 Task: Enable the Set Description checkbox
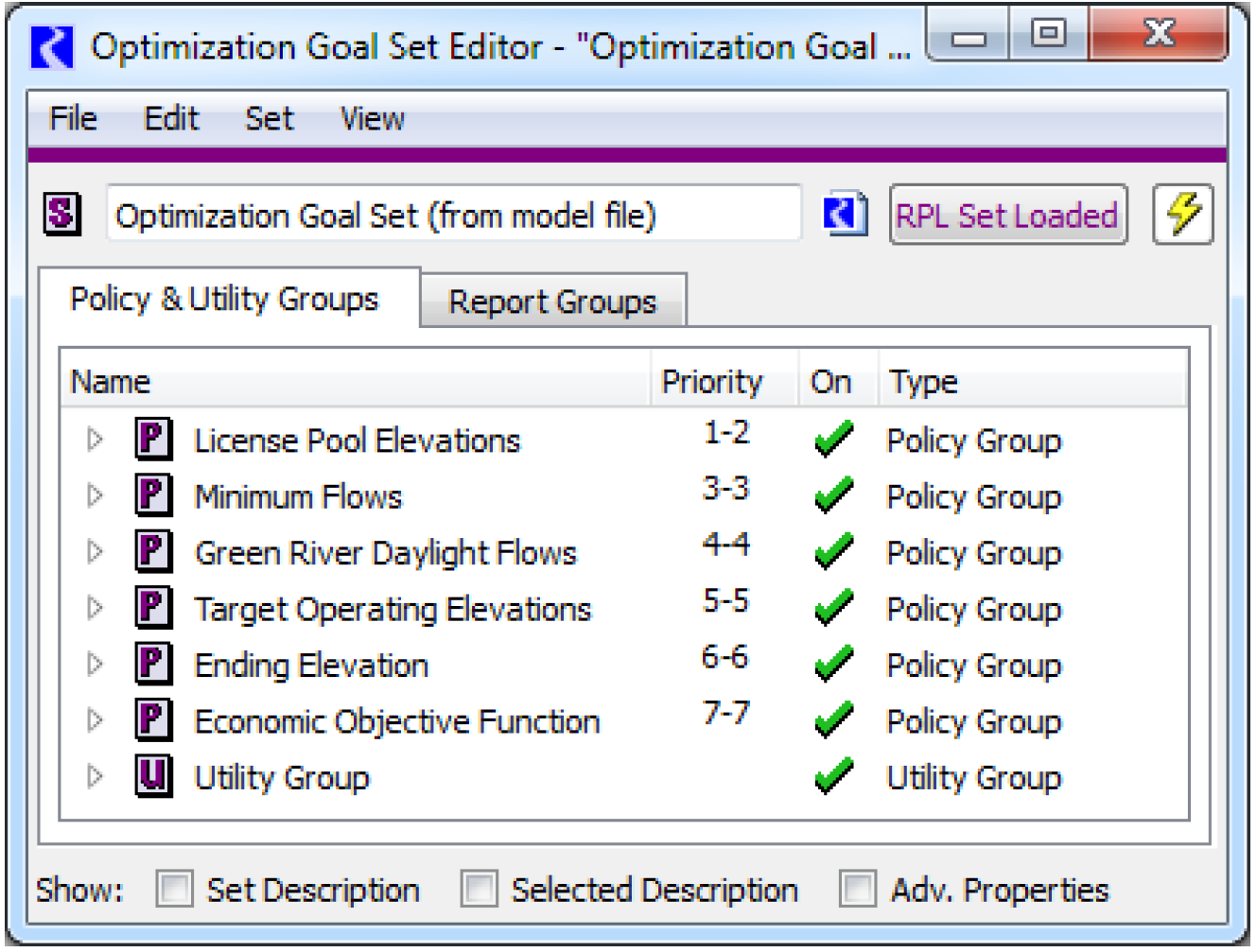tap(175, 889)
